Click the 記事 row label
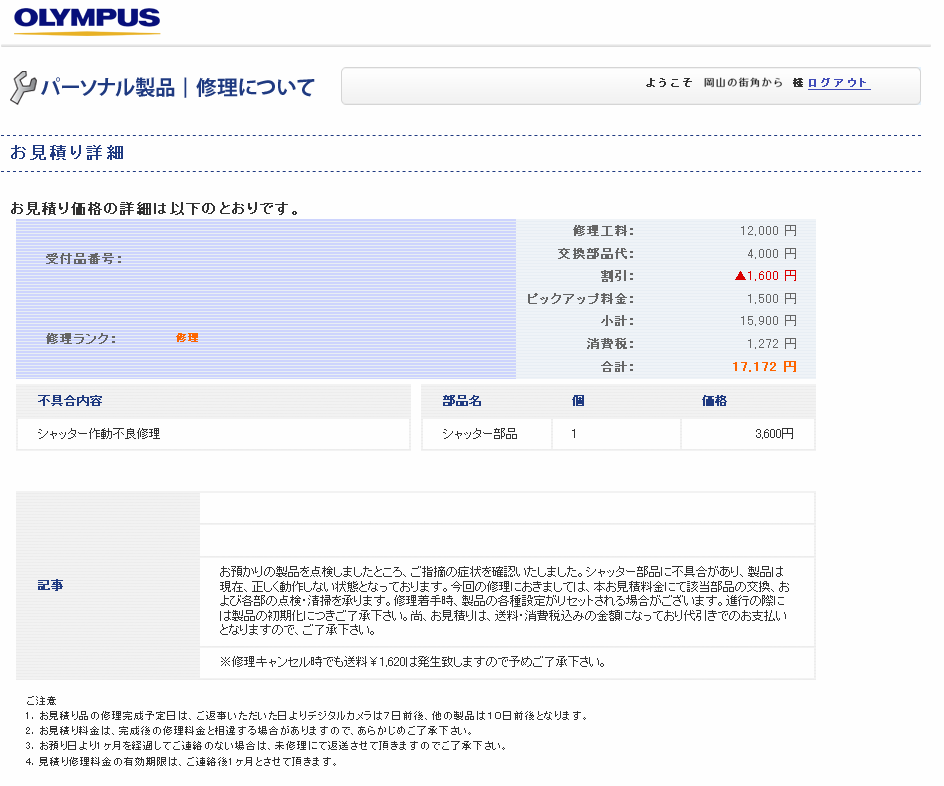 coord(51,585)
